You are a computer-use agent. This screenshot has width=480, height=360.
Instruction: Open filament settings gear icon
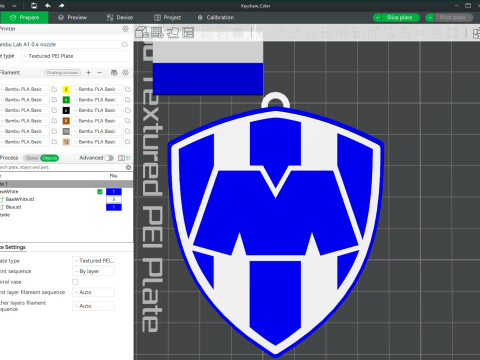[125, 72]
